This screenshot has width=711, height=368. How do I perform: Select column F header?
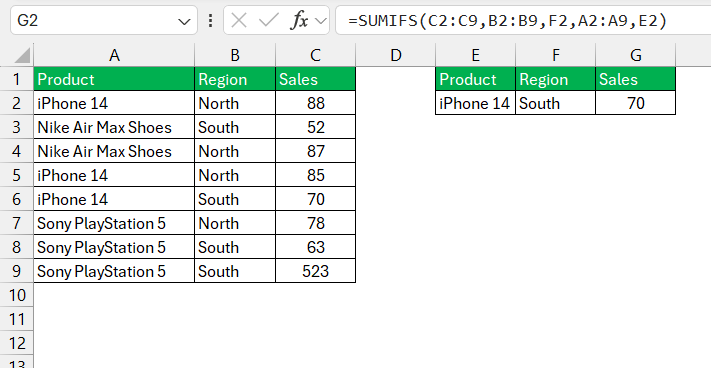pos(555,55)
